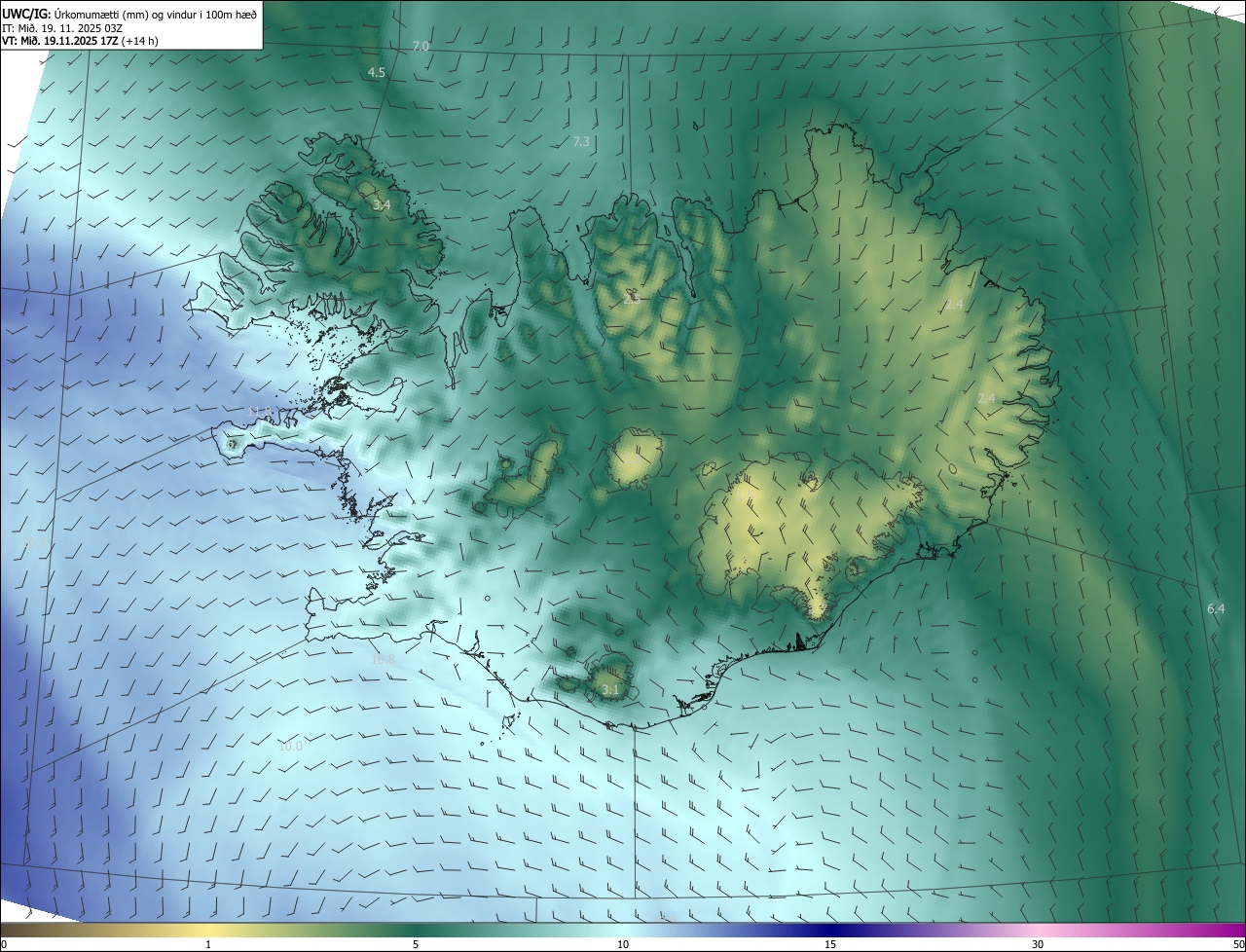Click the '15' tick on the color scale
The height and width of the screenshot is (952, 1246).
point(830,944)
